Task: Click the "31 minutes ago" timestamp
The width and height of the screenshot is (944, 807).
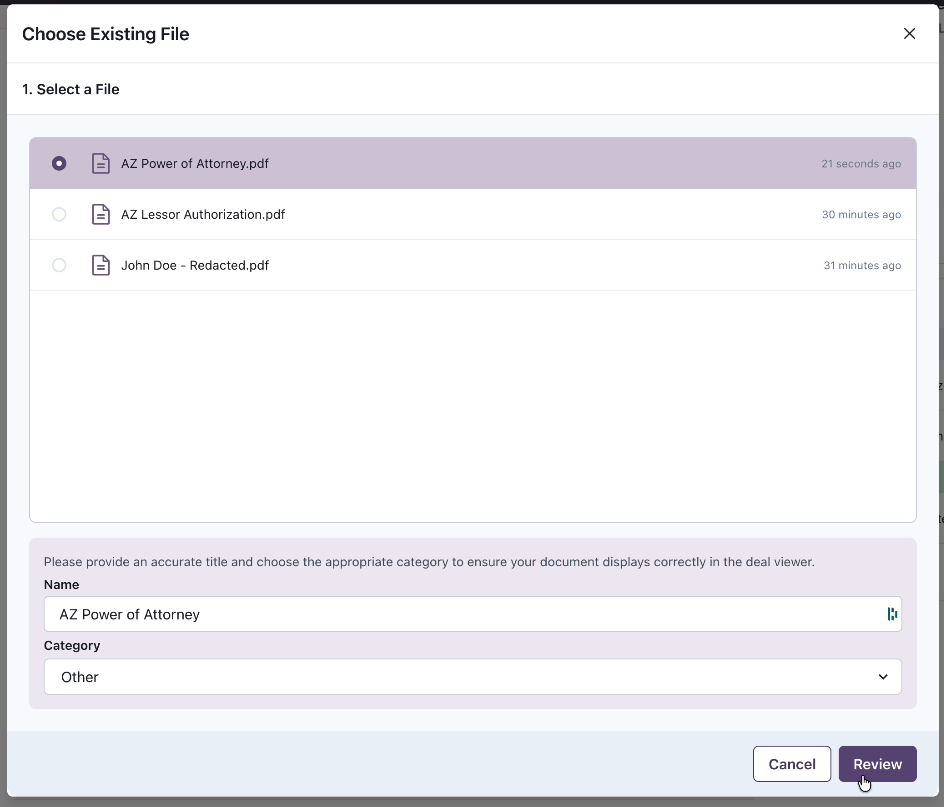Action: coord(860,266)
